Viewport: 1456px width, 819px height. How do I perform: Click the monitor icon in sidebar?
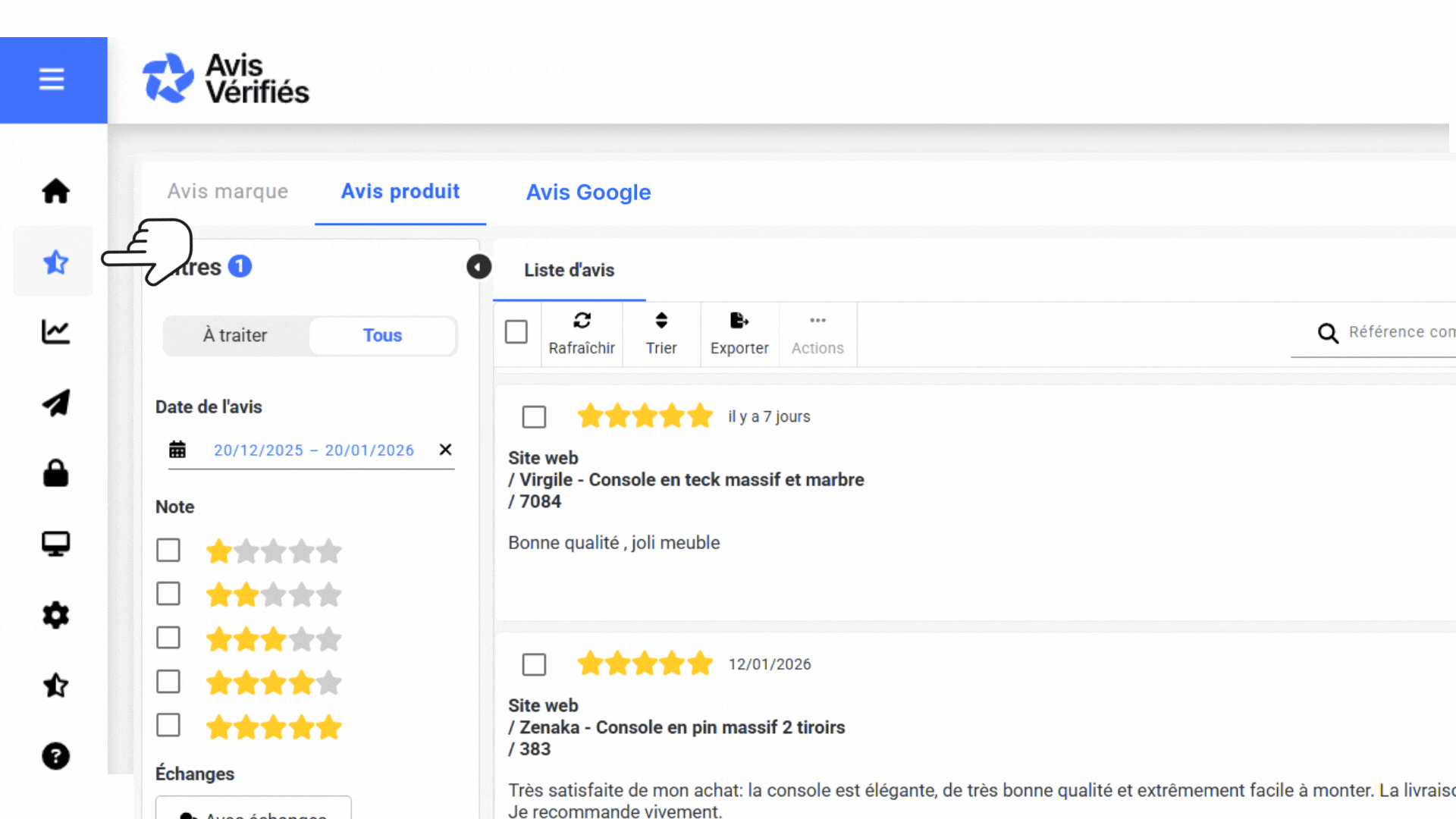click(x=55, y=543)
